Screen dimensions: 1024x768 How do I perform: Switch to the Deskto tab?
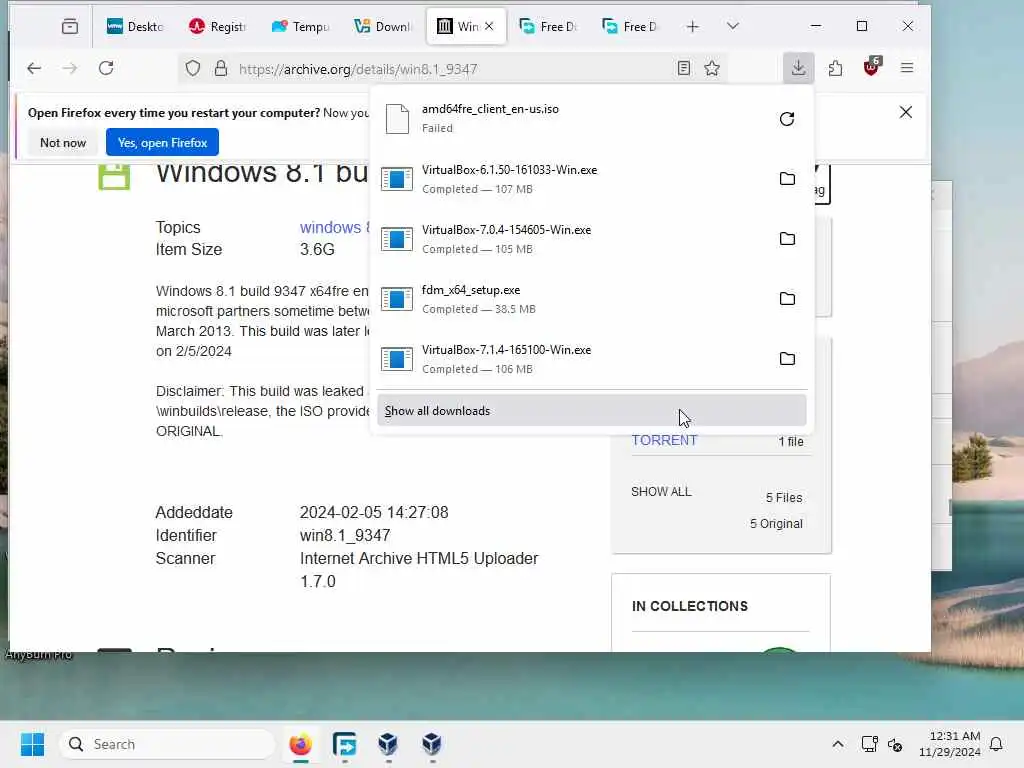click(x=135, y=26)
